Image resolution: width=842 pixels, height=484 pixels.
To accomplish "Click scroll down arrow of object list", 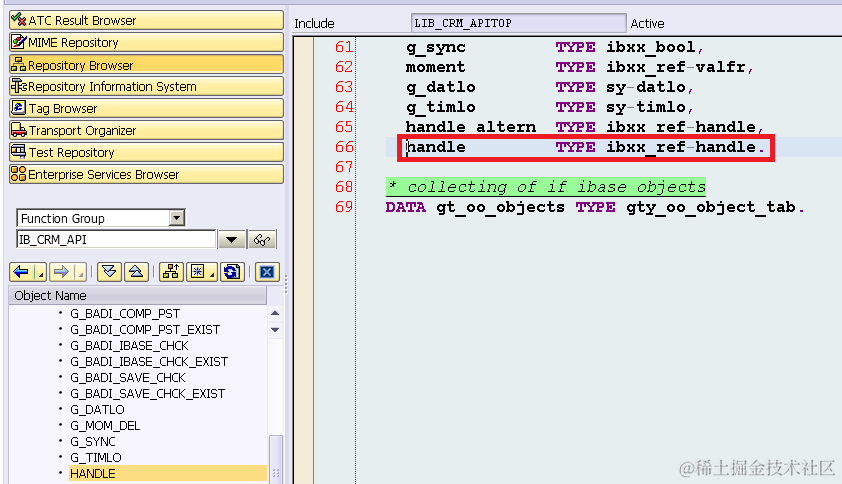I will tap(275, 330).
